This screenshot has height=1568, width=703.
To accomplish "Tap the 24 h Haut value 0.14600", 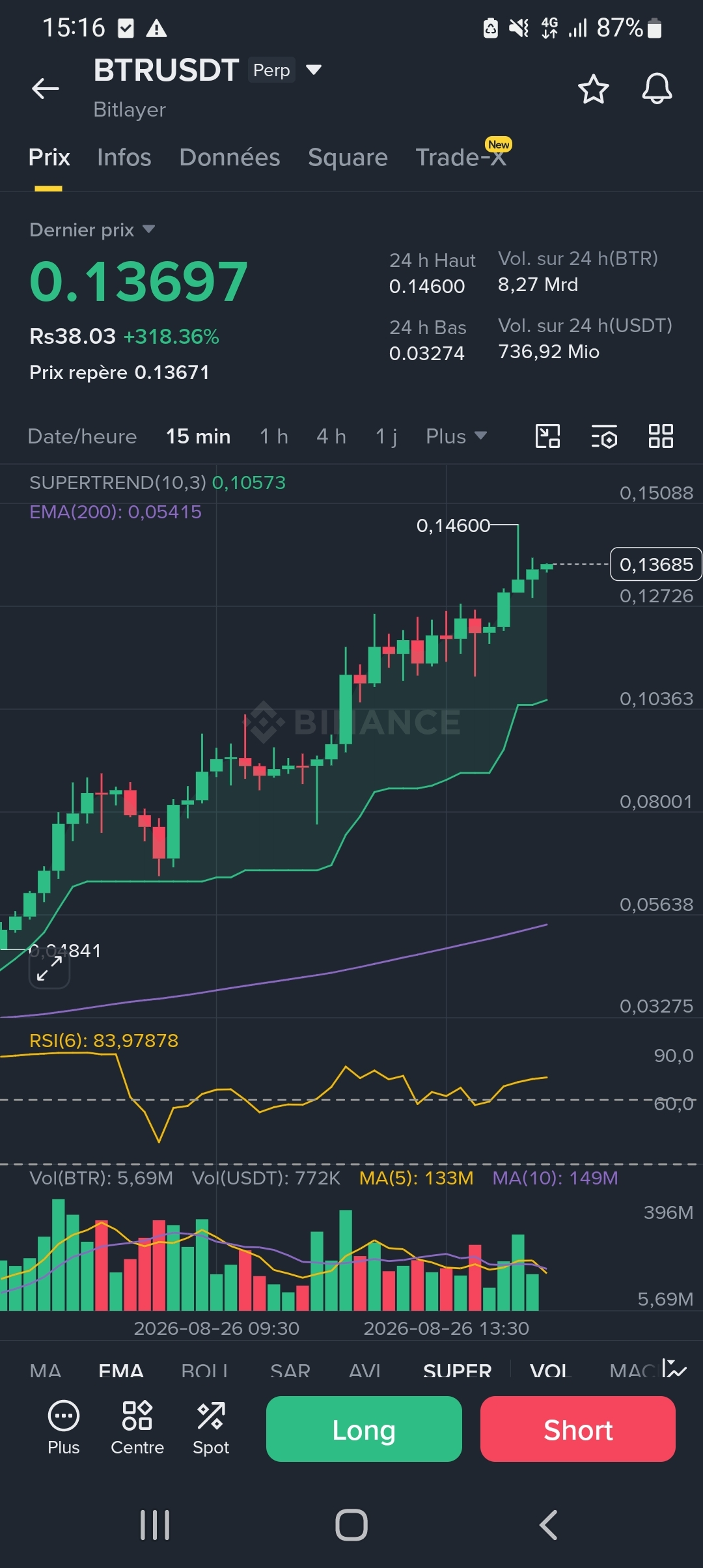I will [427, 287].
